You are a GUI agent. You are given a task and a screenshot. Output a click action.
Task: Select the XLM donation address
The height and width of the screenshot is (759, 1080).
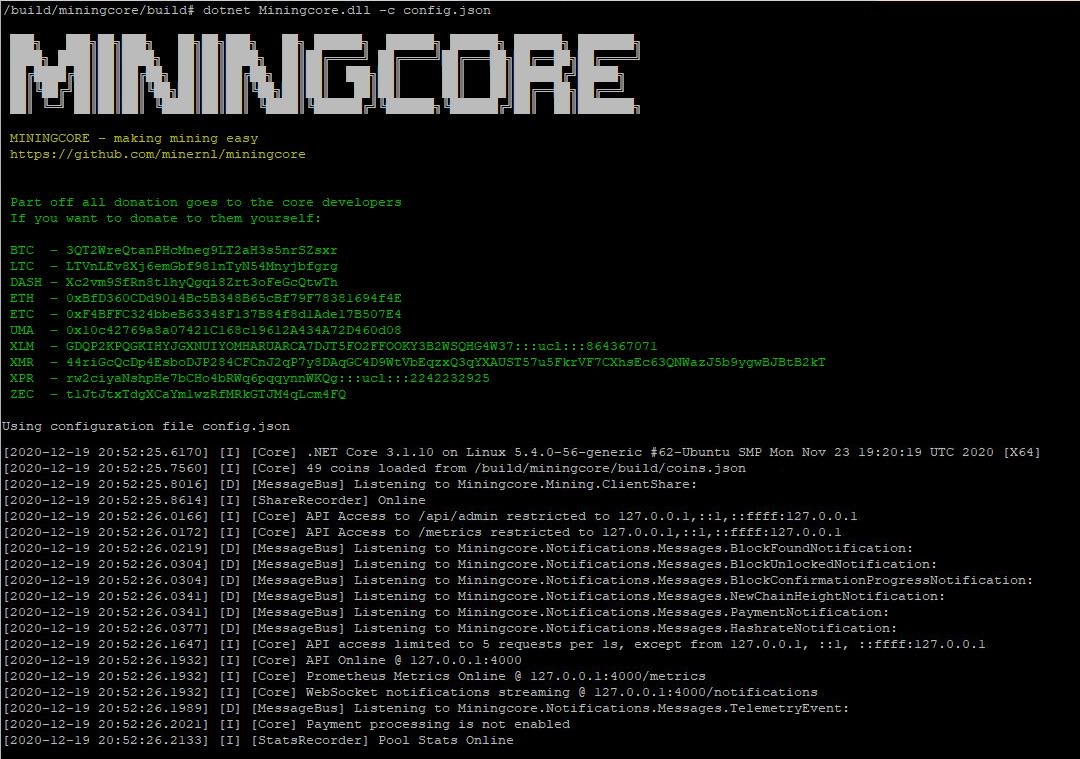click(x=362, y=346)
